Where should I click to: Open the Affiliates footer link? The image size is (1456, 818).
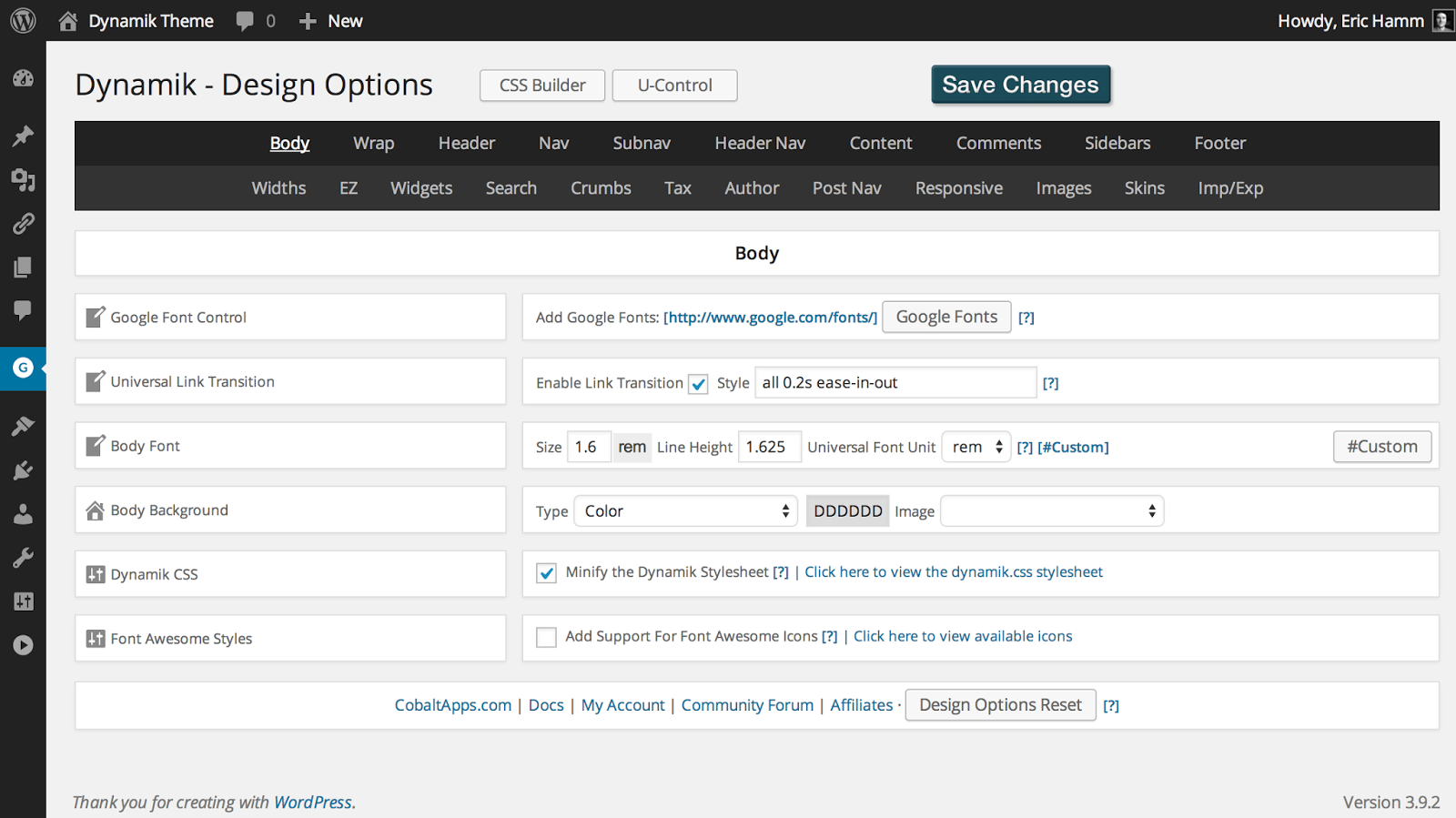click(x=862, y=705)
